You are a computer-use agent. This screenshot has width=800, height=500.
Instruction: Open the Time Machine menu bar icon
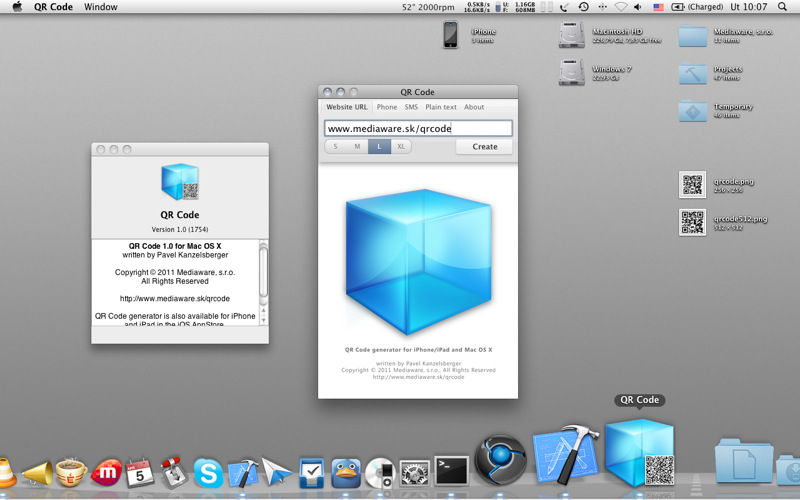[x=584, y=7]
